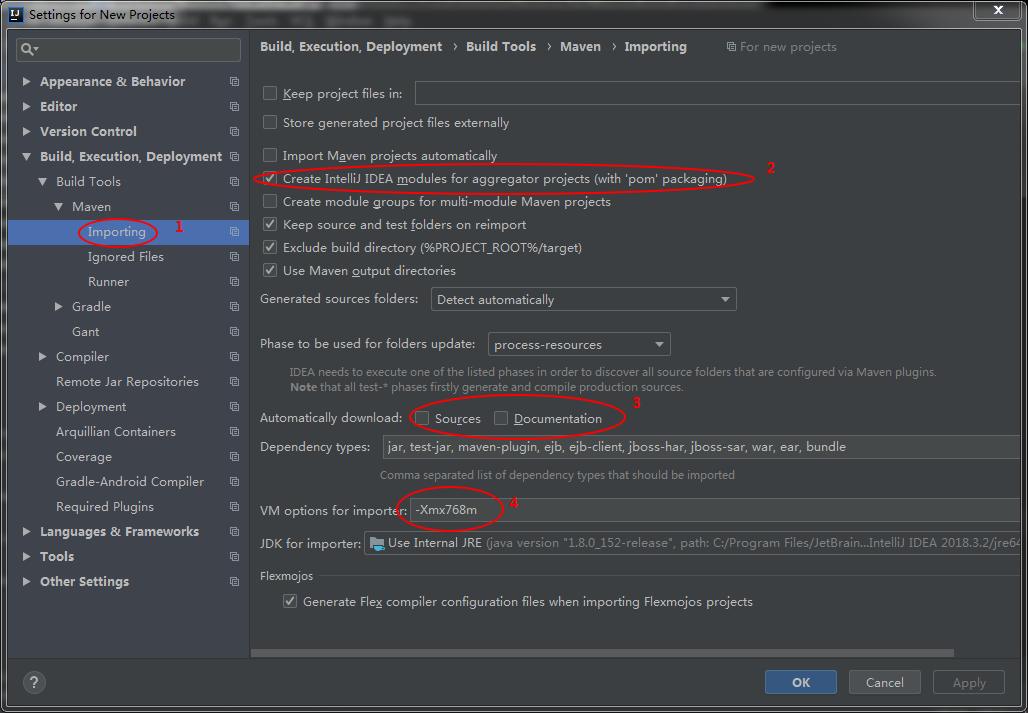
Task: Click project-level icon beside Importing row
Action: (x=234, y=231)
